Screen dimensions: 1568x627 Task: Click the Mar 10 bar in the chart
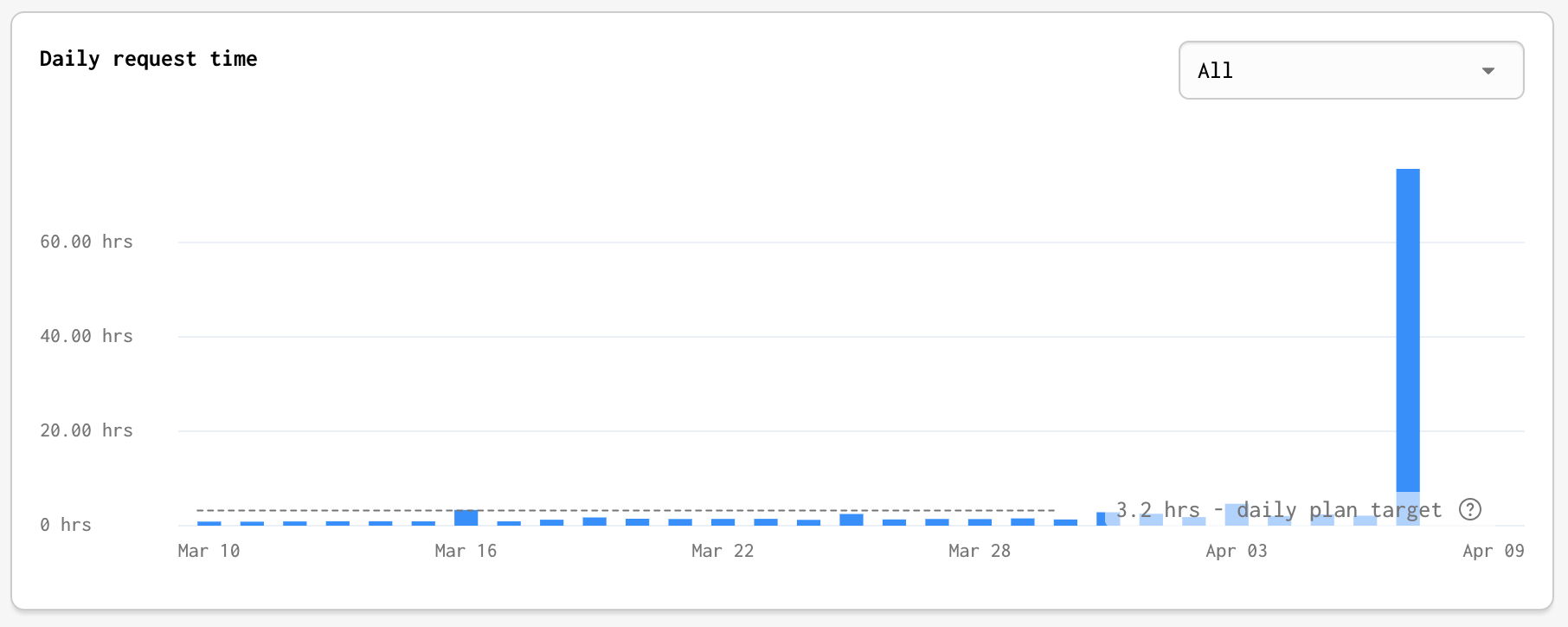pos(209,523)
